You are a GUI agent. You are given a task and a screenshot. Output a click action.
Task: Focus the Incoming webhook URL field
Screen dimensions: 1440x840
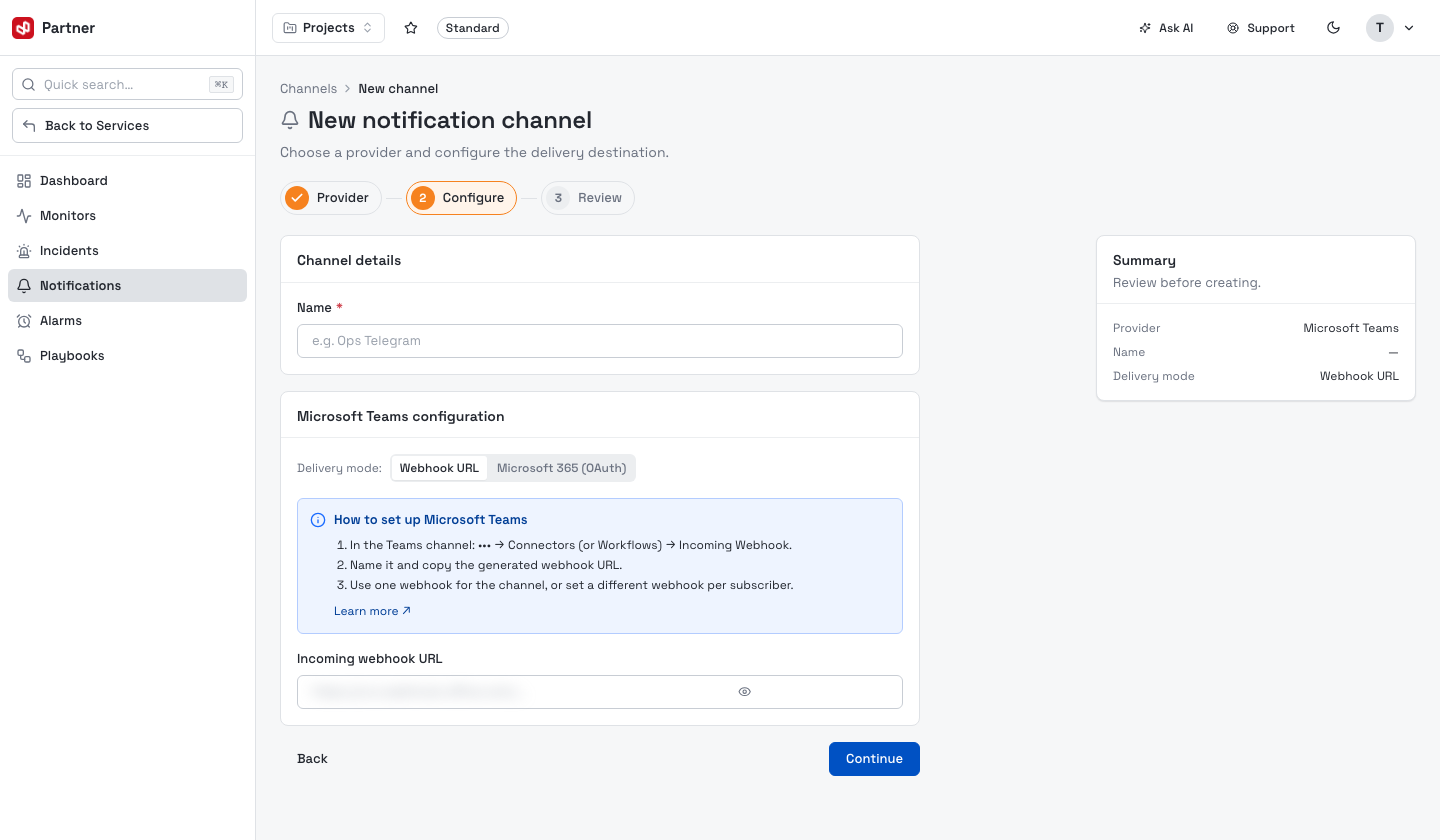pyautogui.click(x=600, y=692)
